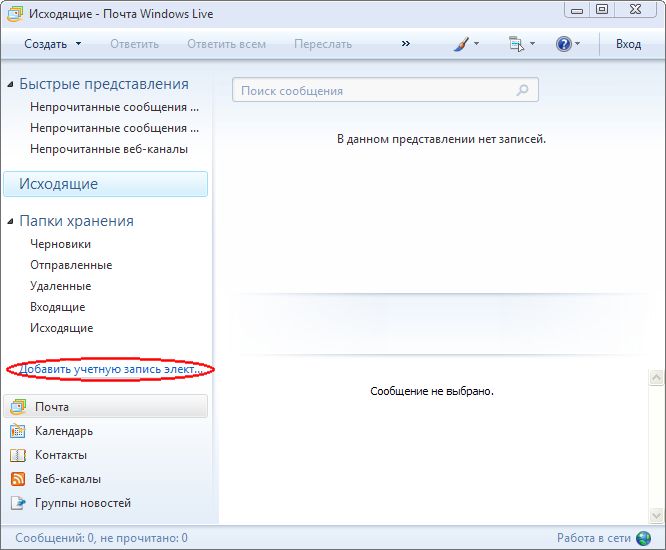Select the second Непрочитанные сообщения view
The image size is (666, 550).
tap(114, 128)
